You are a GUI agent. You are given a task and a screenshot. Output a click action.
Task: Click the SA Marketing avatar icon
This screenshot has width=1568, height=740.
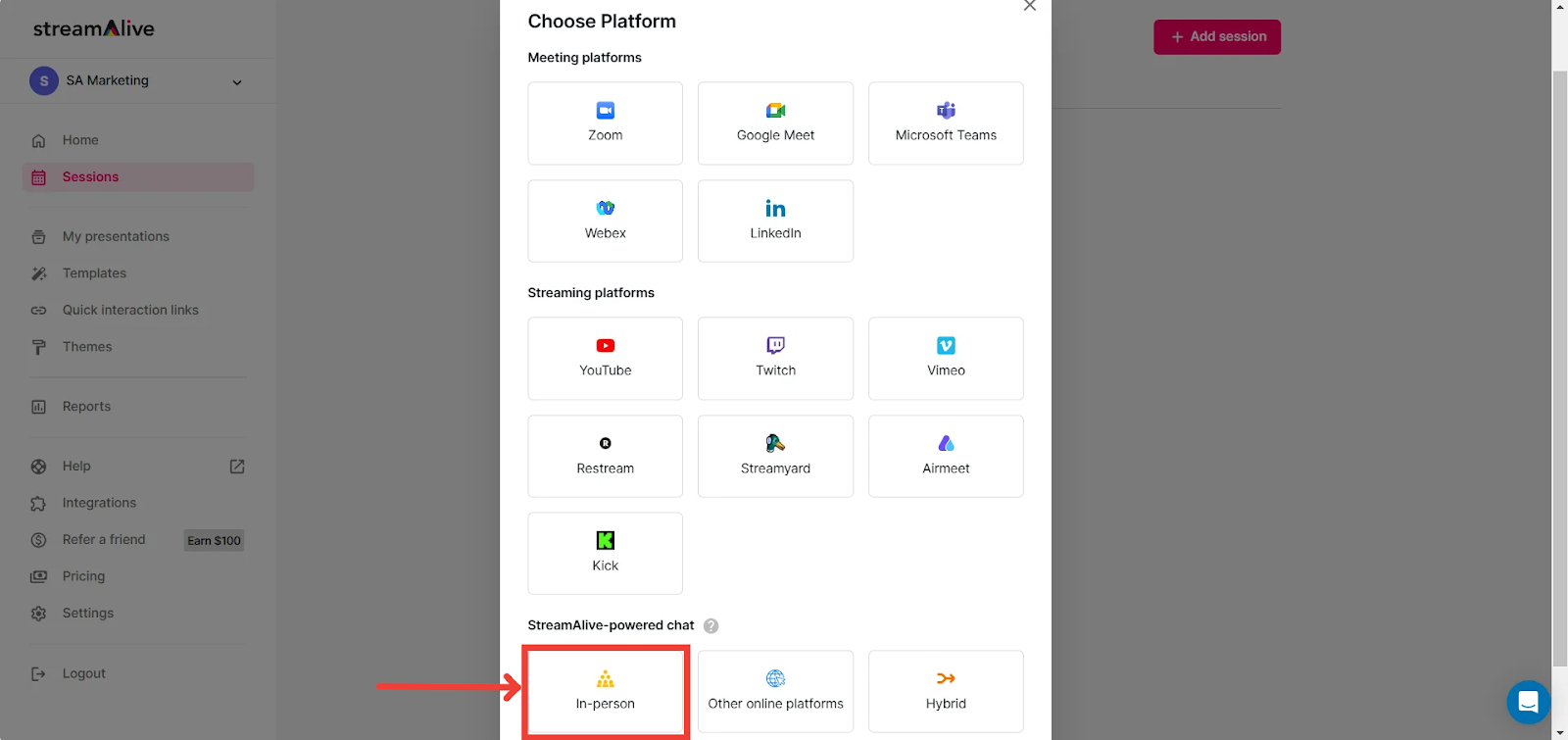(x=44, y=81)
